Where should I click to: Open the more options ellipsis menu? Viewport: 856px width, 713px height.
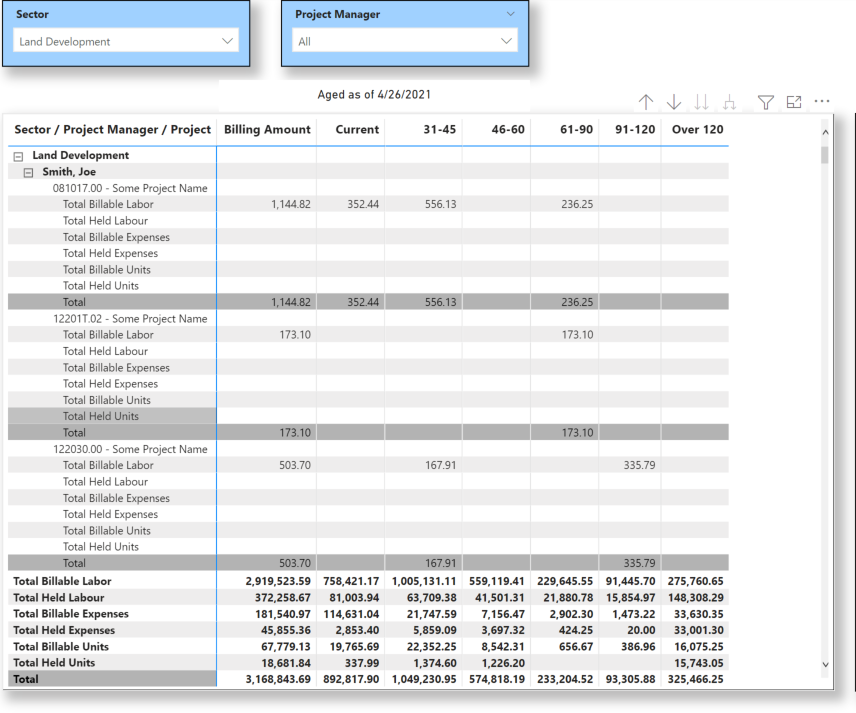click(x=822, y=101)
